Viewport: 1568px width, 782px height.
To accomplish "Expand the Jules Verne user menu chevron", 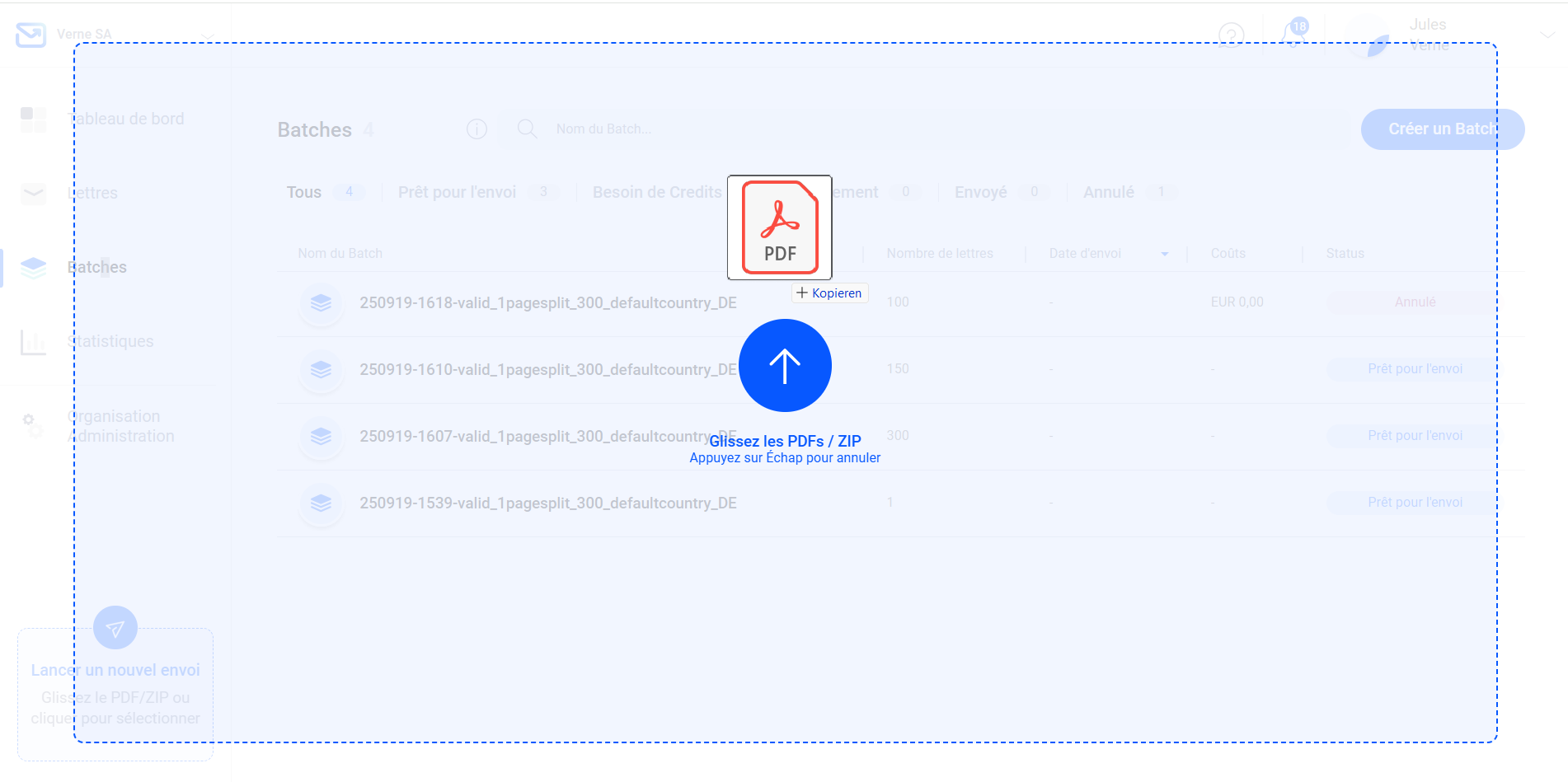I will tap(1547, 35).
